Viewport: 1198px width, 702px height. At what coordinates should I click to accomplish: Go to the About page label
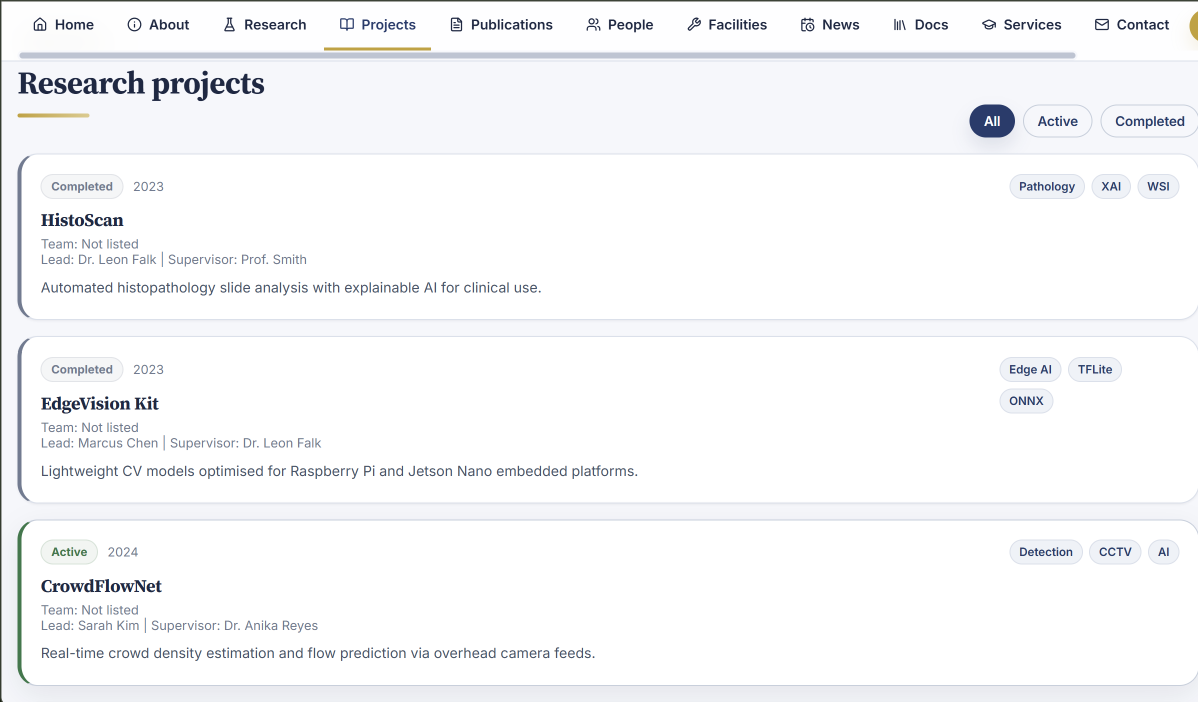tap(169, 24)
